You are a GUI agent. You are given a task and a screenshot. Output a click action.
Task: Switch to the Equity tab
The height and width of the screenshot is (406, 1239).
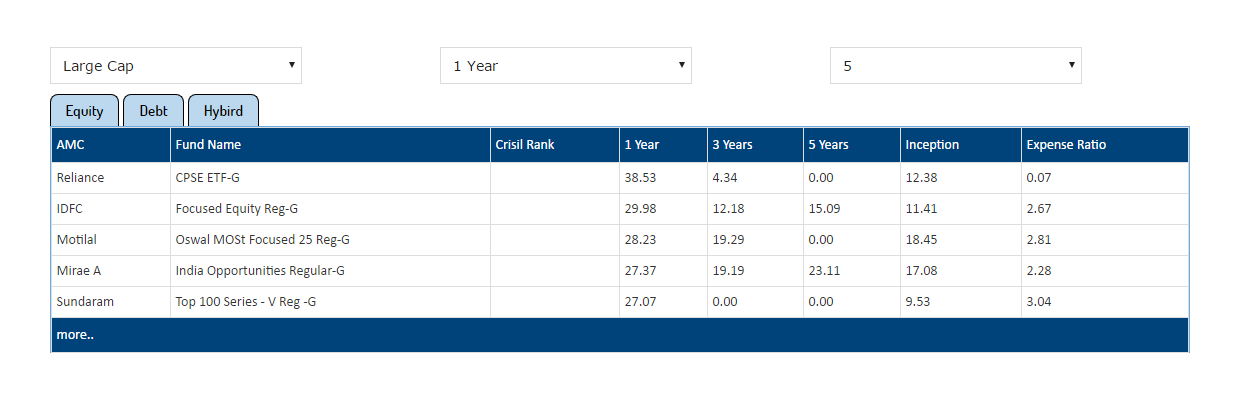pyautogui.click(x=85, y=111)
